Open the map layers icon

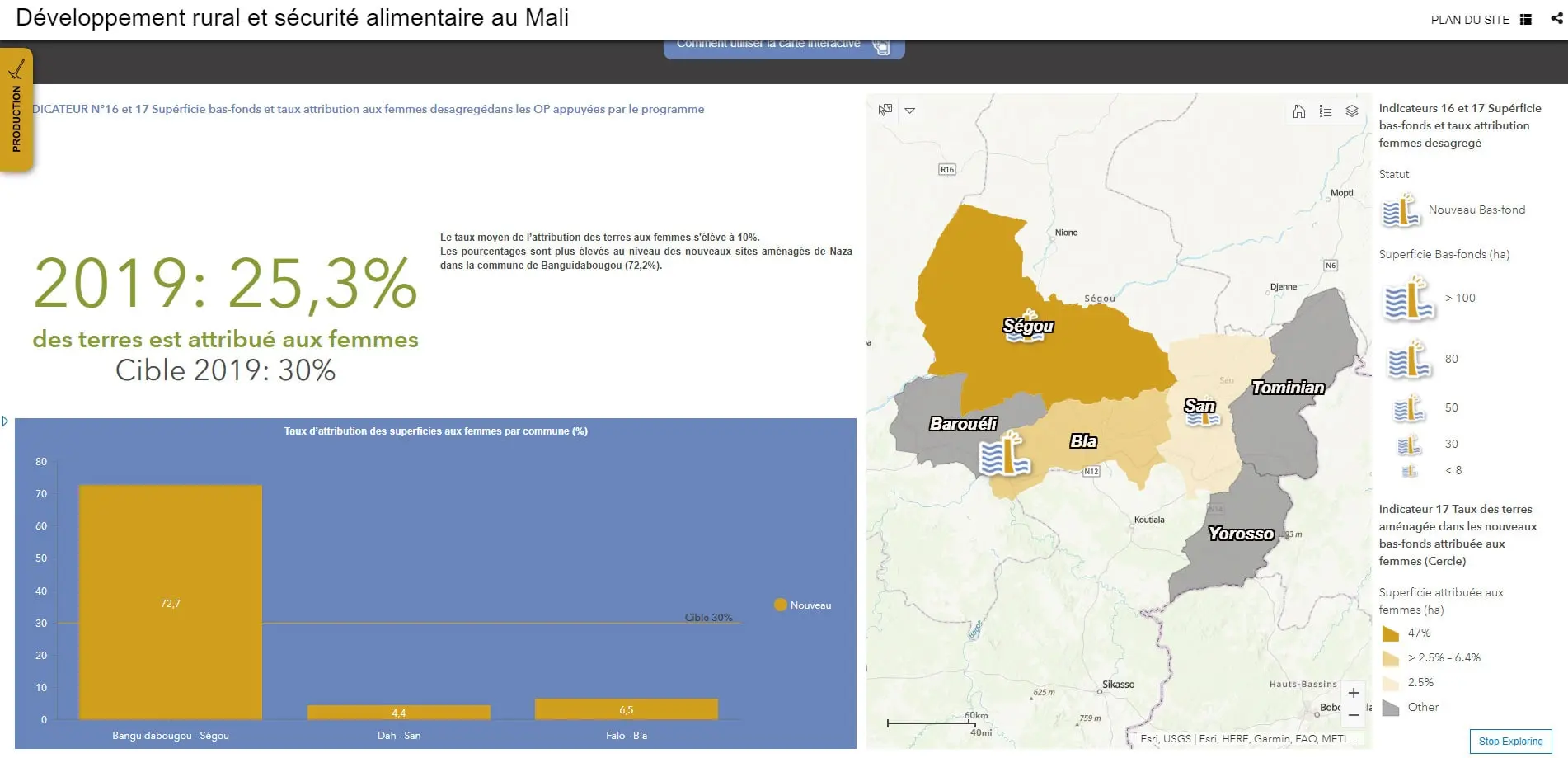pyautogui.click(x=1351, y=111)
